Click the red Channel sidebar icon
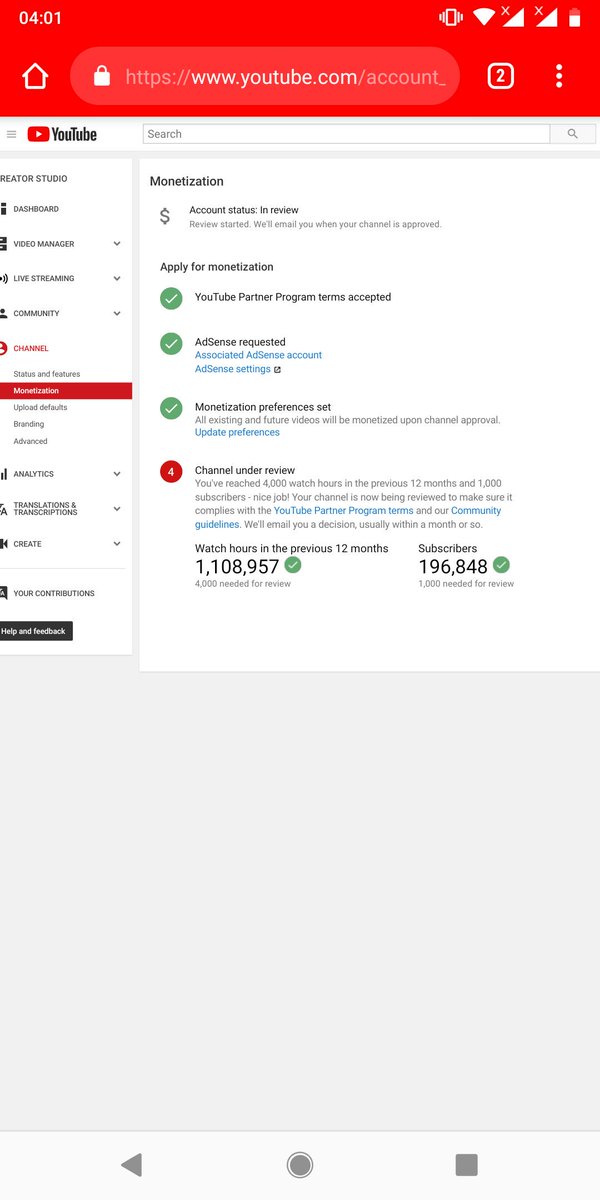Viewport: 600px width, 1200px height. click(3, 349)
